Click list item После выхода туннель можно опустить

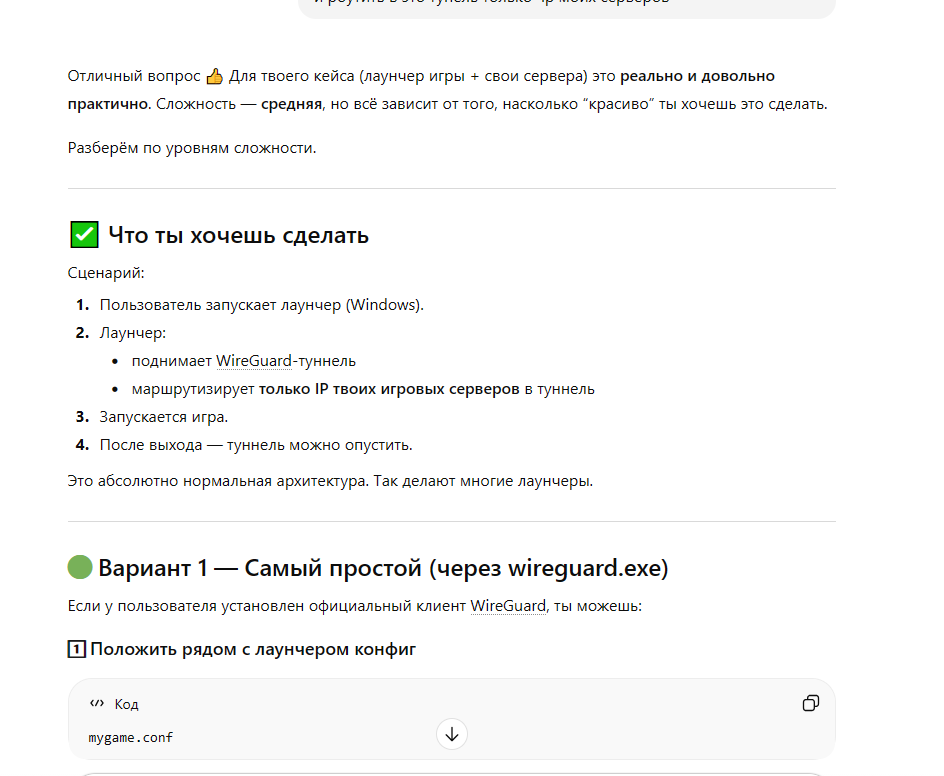[x=256, y=445]
